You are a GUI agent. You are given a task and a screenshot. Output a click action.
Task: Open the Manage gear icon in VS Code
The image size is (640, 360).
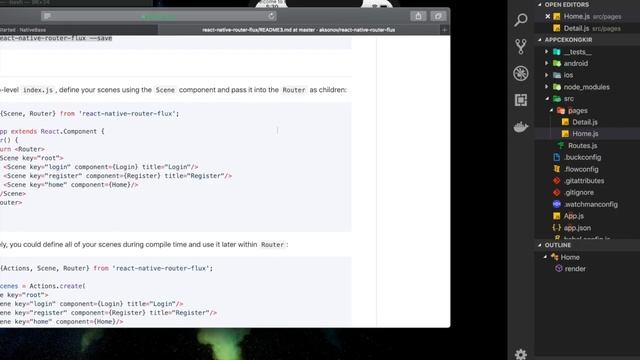(521, 354)
